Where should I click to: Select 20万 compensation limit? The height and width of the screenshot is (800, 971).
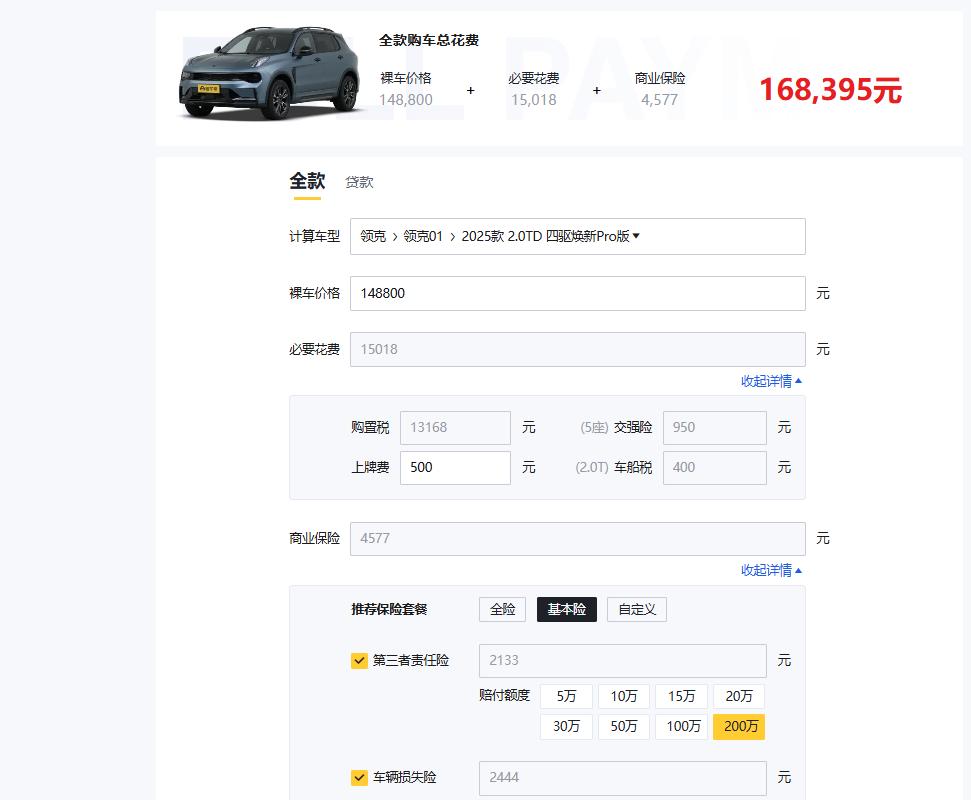click(739, 697)
